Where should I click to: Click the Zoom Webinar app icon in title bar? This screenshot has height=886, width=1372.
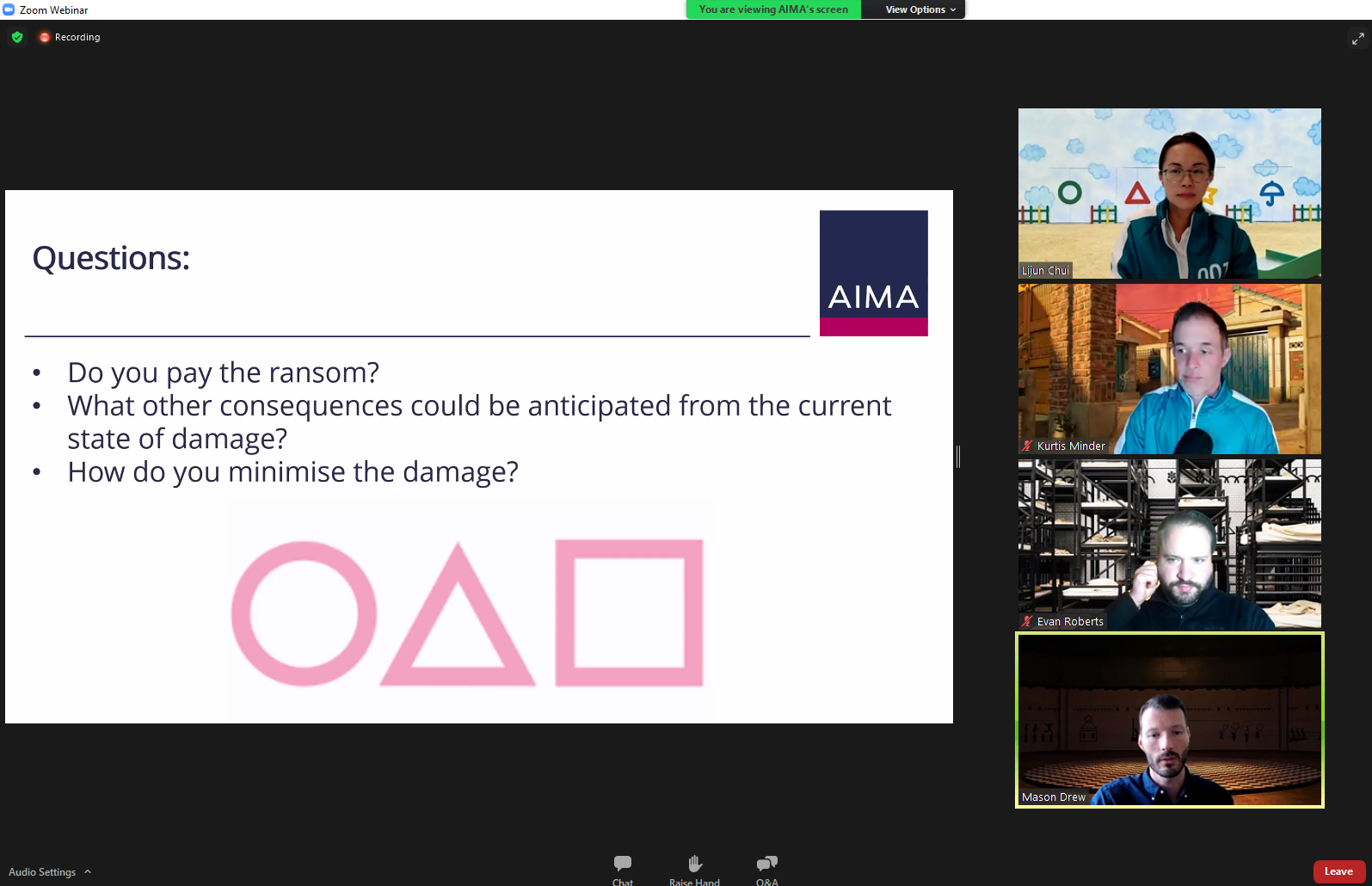click(x=9, y=9)
